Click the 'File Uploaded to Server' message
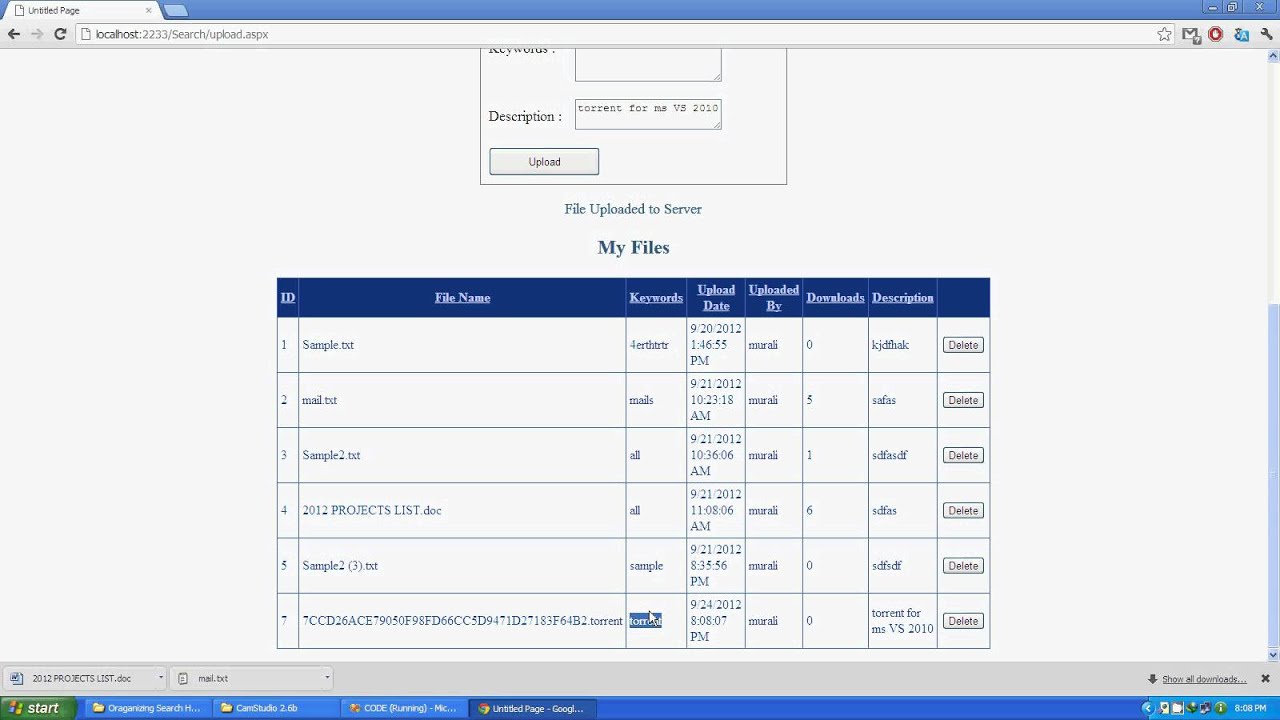The height and width of the screenshot is (720, 1280). coord(633,209)
